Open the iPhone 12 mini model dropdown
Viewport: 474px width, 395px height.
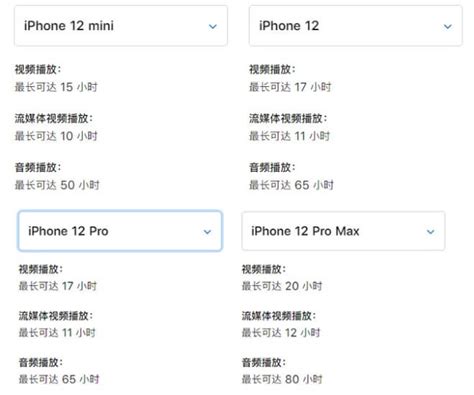coord(121,26)
